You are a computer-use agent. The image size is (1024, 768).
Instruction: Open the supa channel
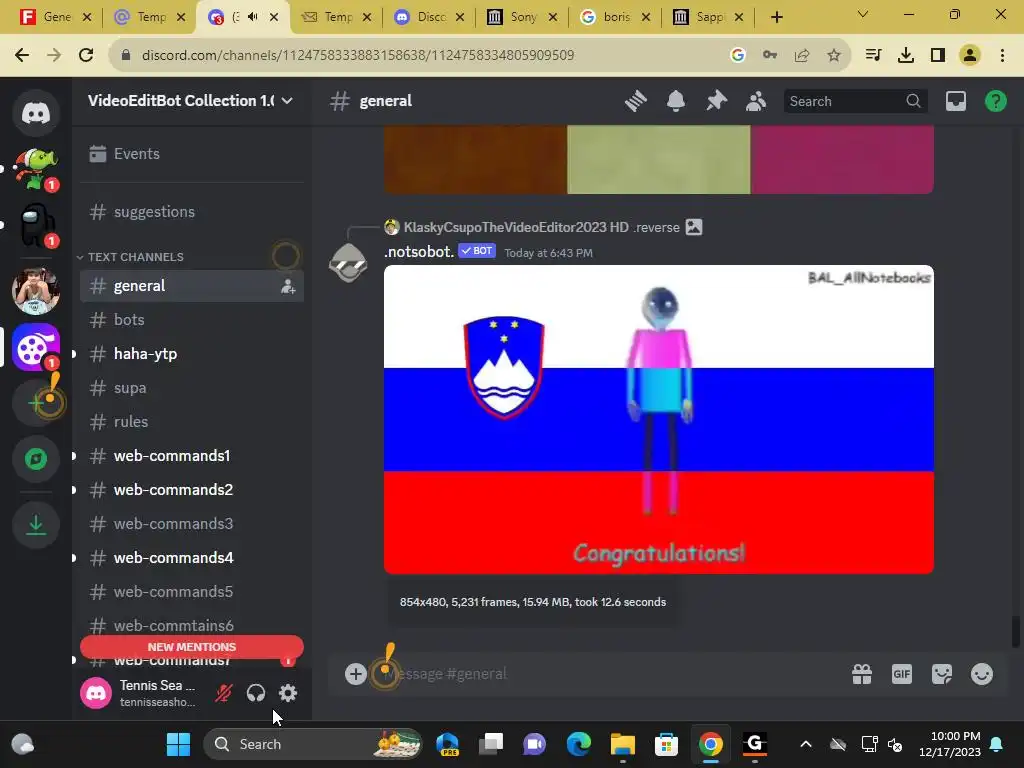191,388
